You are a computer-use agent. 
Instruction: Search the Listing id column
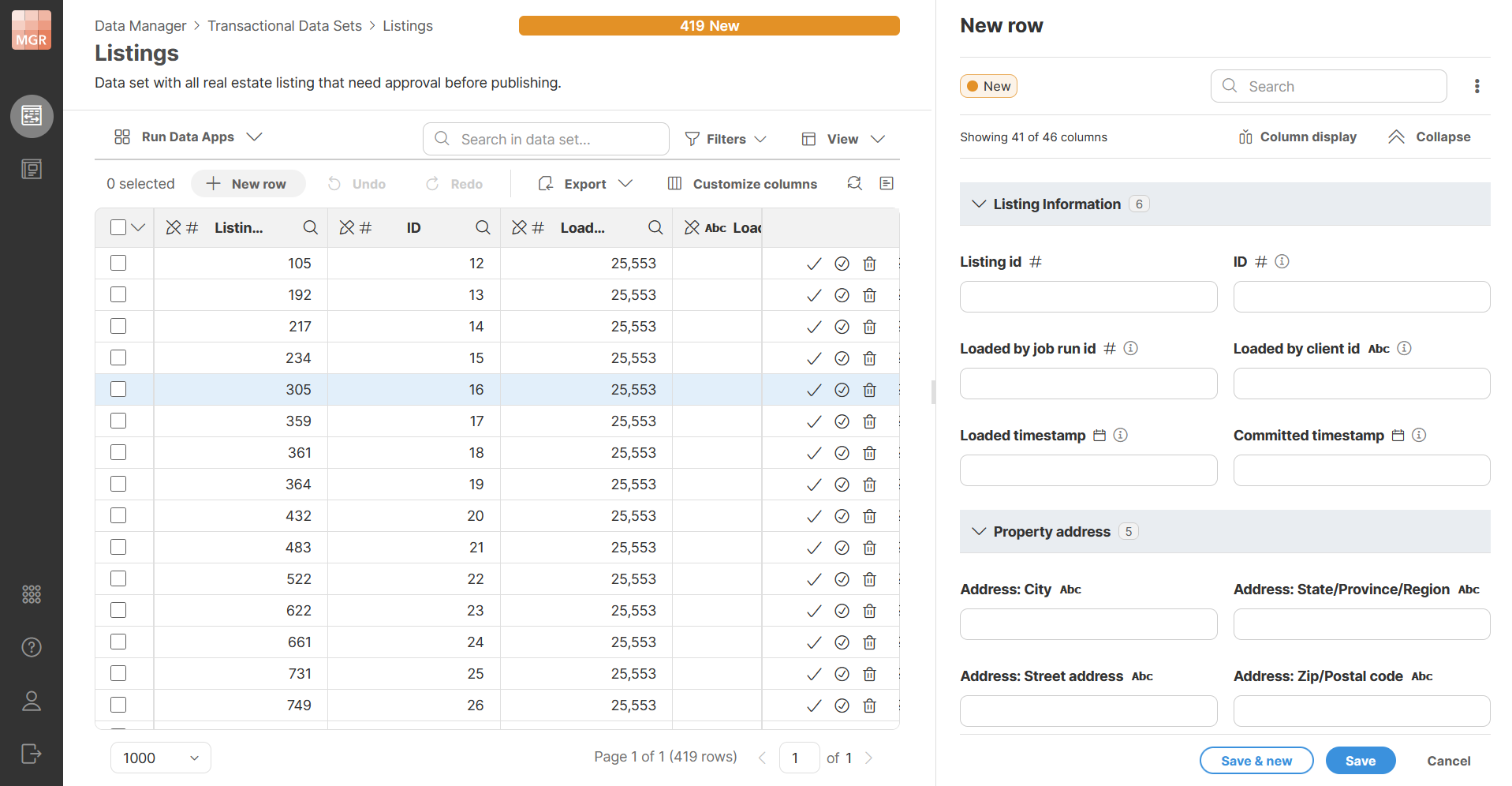coord(311,227)
